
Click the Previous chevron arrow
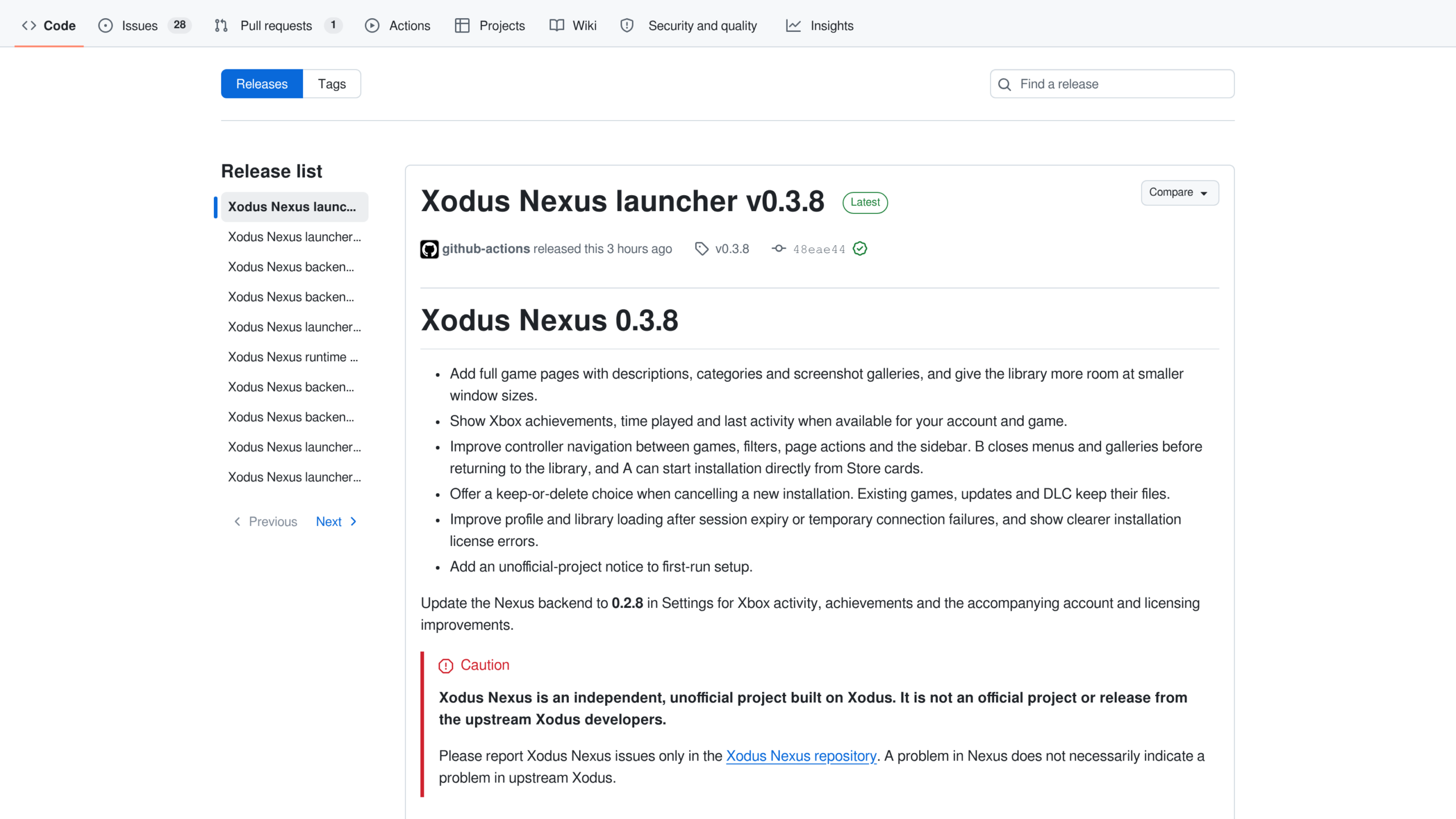click(x=237, y=522)
